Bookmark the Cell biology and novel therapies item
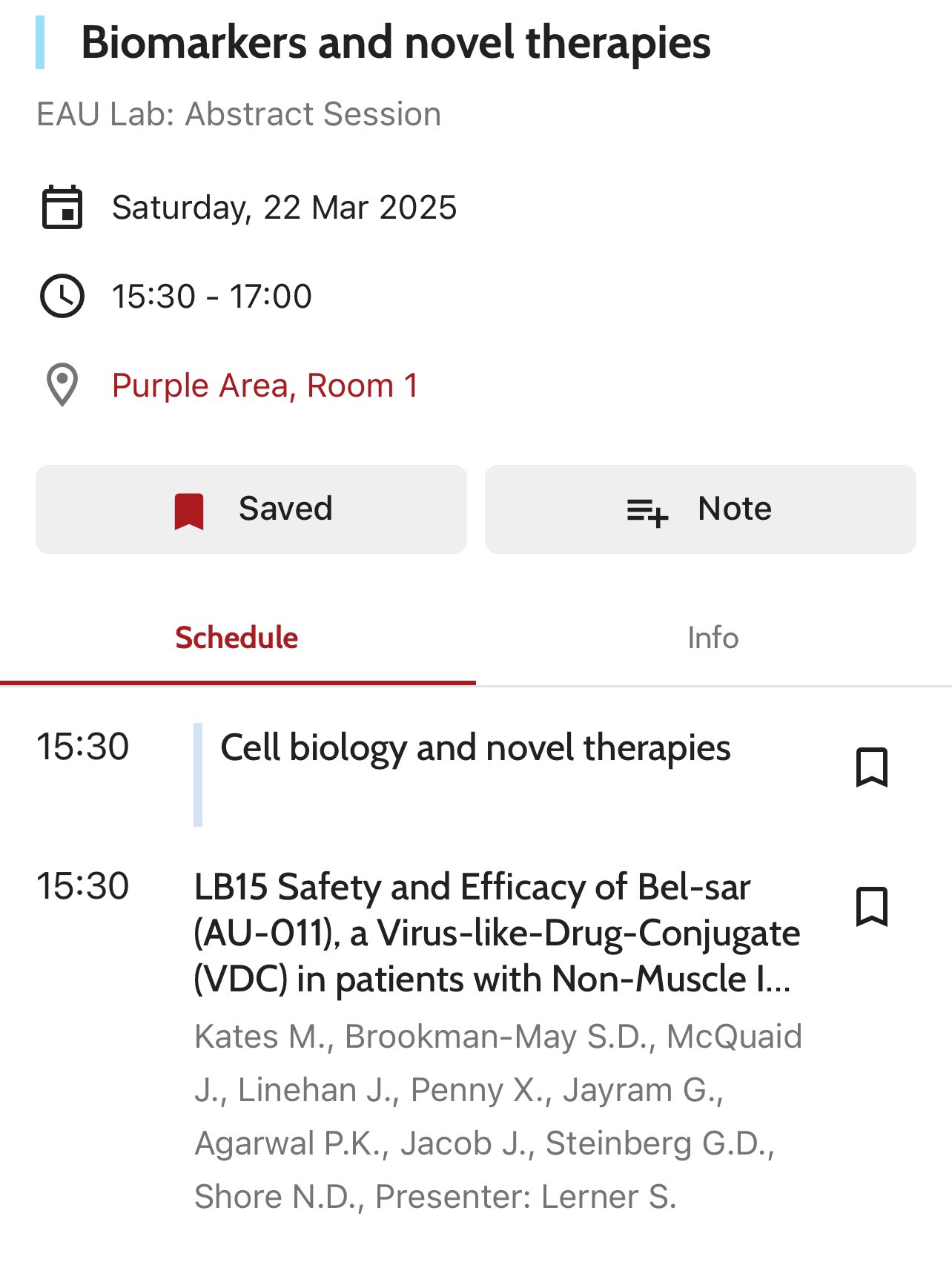Image resolution: width=952 pixels, height=1265 pixels. [872, 767]
